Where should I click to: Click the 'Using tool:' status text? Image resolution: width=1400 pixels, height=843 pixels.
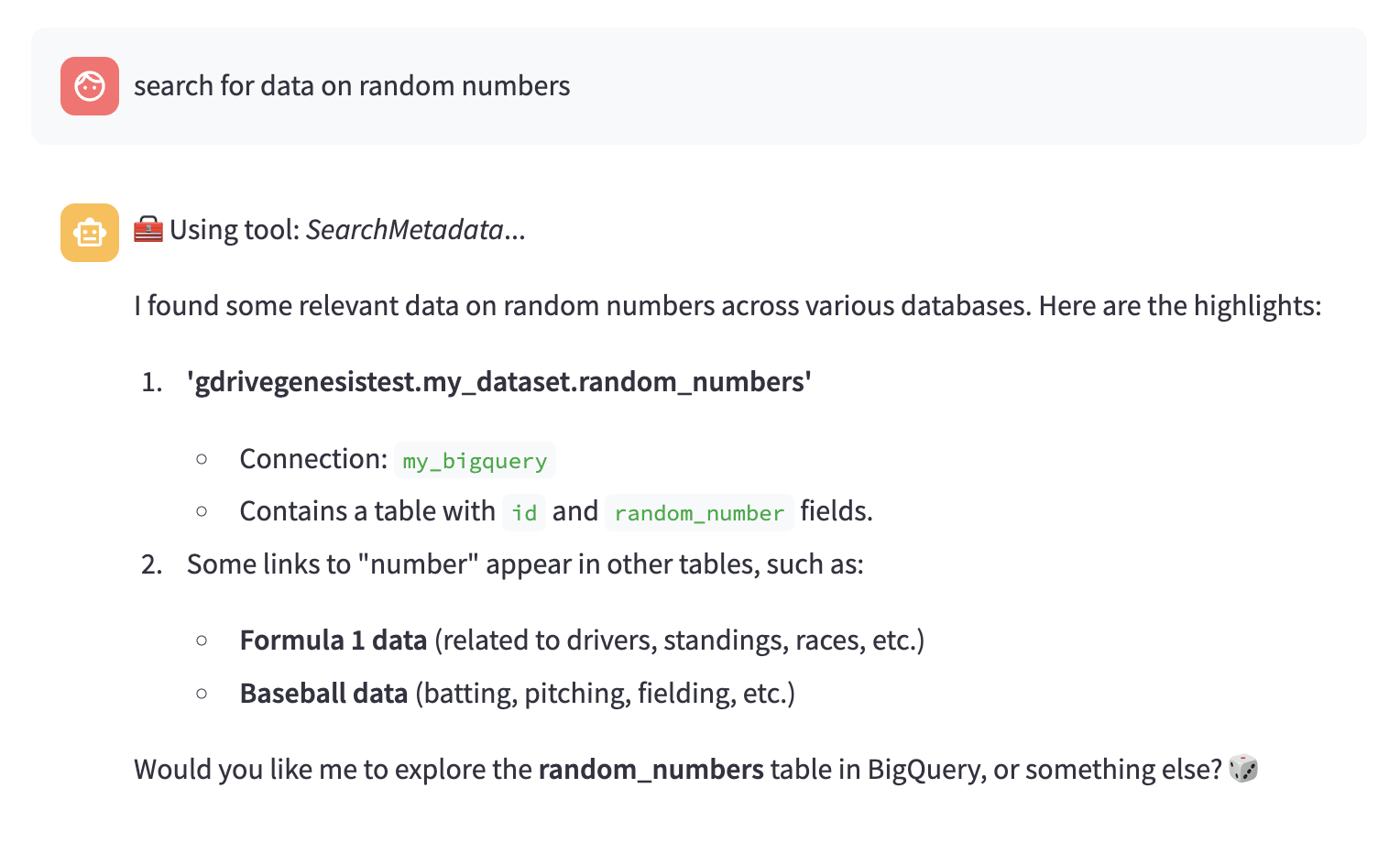point(235,230)
